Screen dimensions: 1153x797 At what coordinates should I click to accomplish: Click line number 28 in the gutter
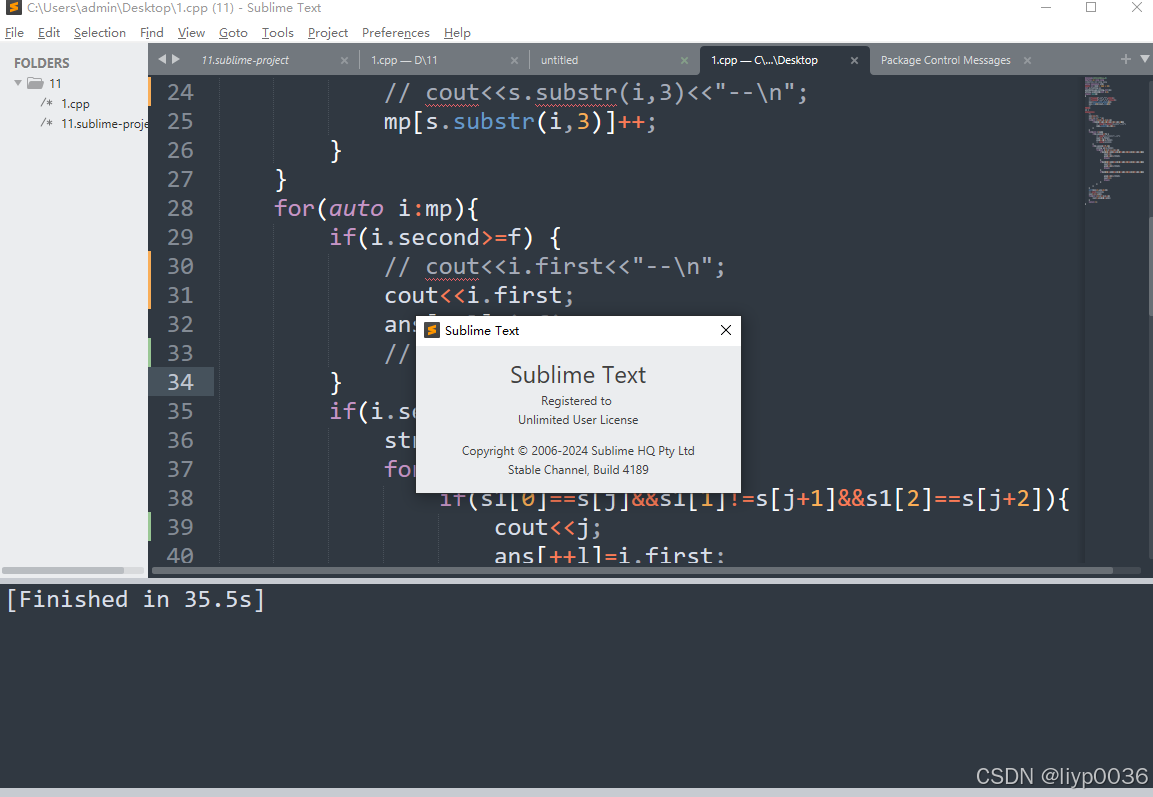coord(180,208)
